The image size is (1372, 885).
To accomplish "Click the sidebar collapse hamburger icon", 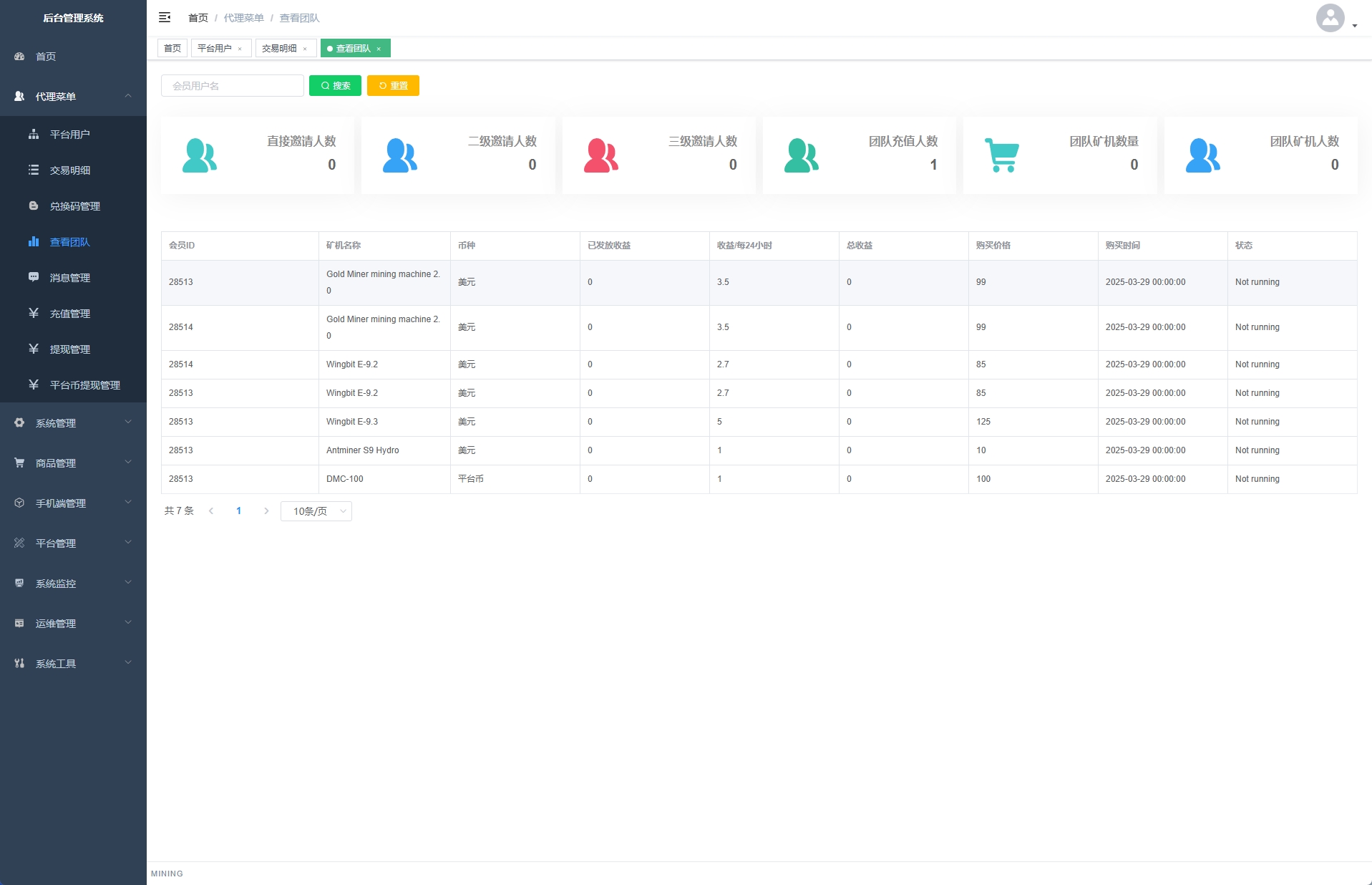I will tap(165, 17).
